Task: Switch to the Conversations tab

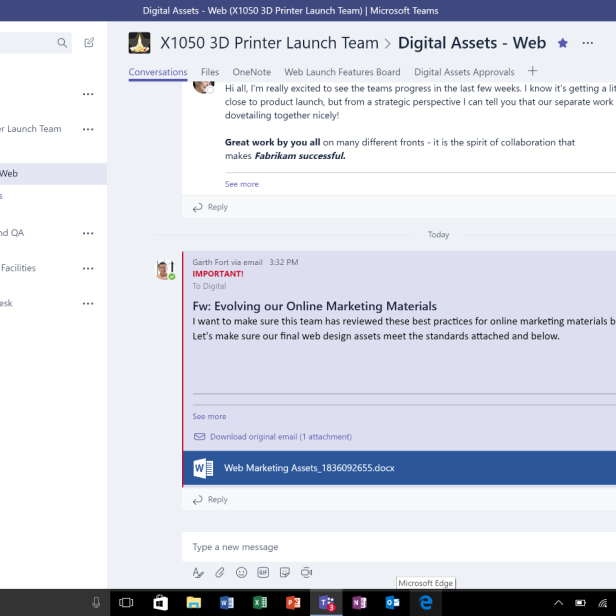Action: 158,72
